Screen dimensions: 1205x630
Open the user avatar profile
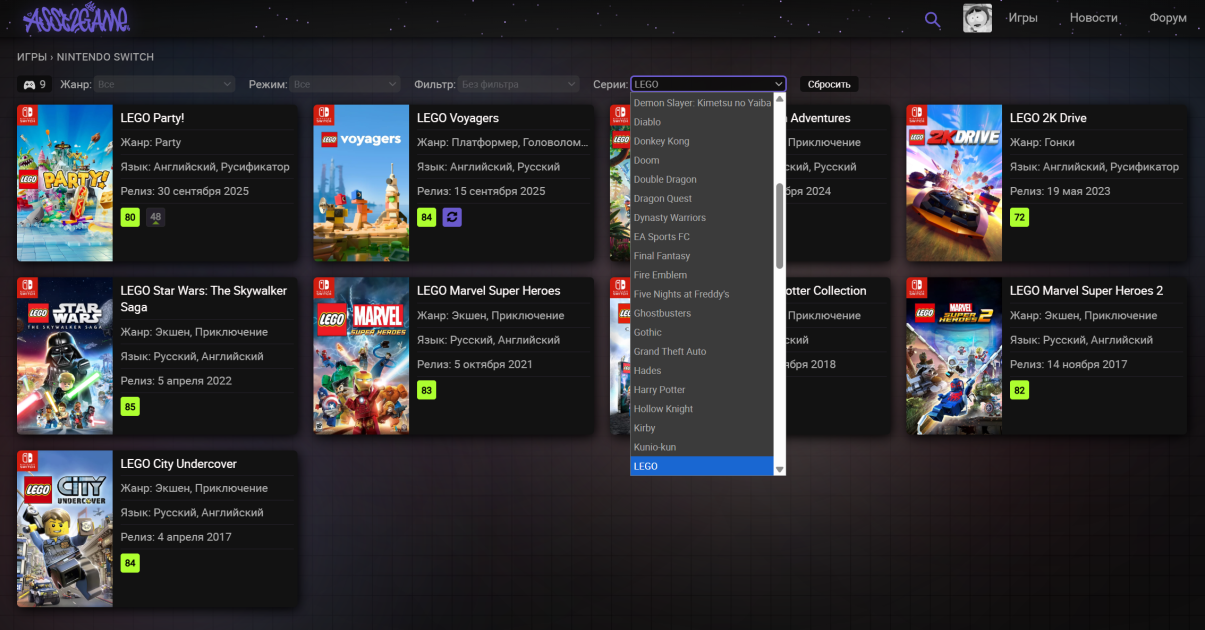pos(977,18)
